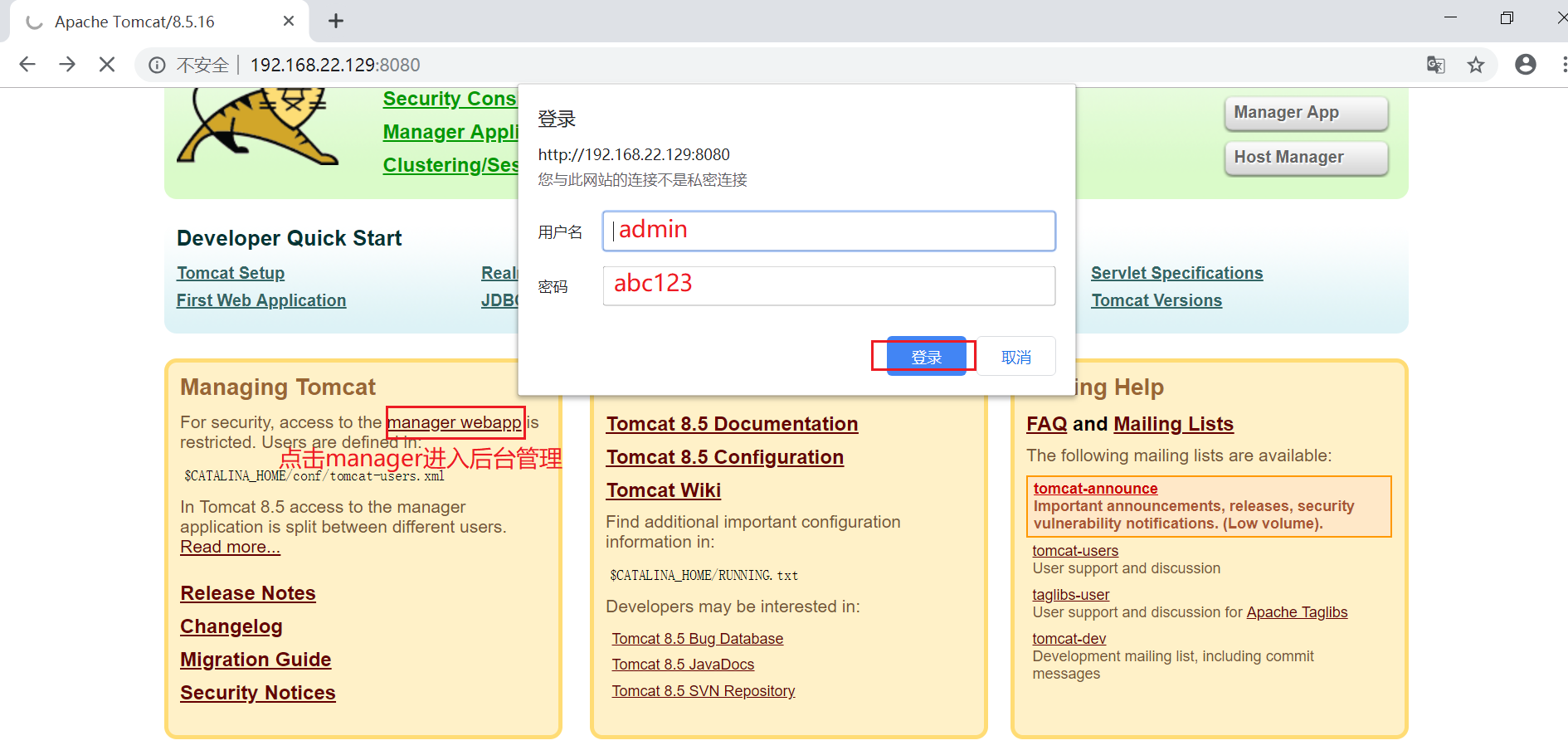Click the Tomcat cat logo image
1568x755 pixels.
coord(257,126)
